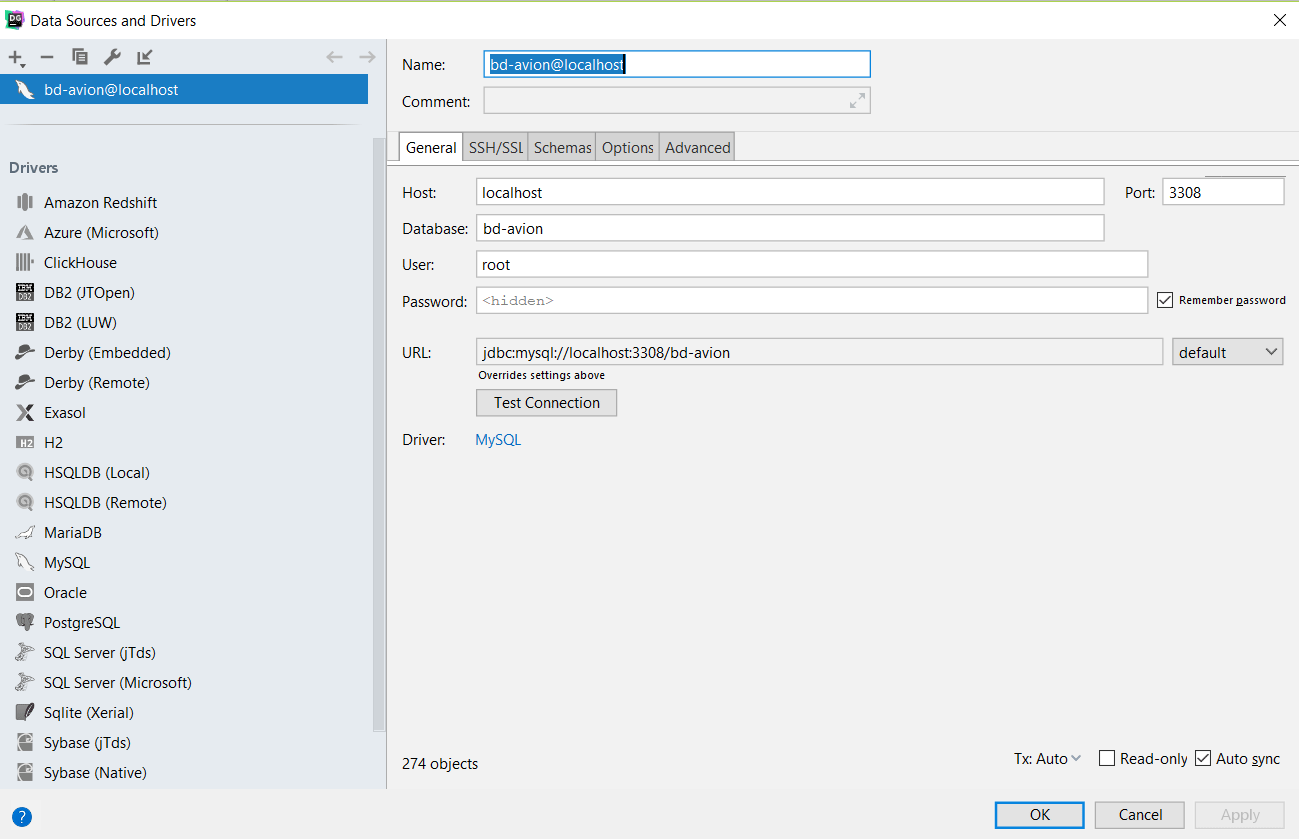Enable the Read-only checkbox
The width and height of the screenshot is (1299, 839).
1107,758
